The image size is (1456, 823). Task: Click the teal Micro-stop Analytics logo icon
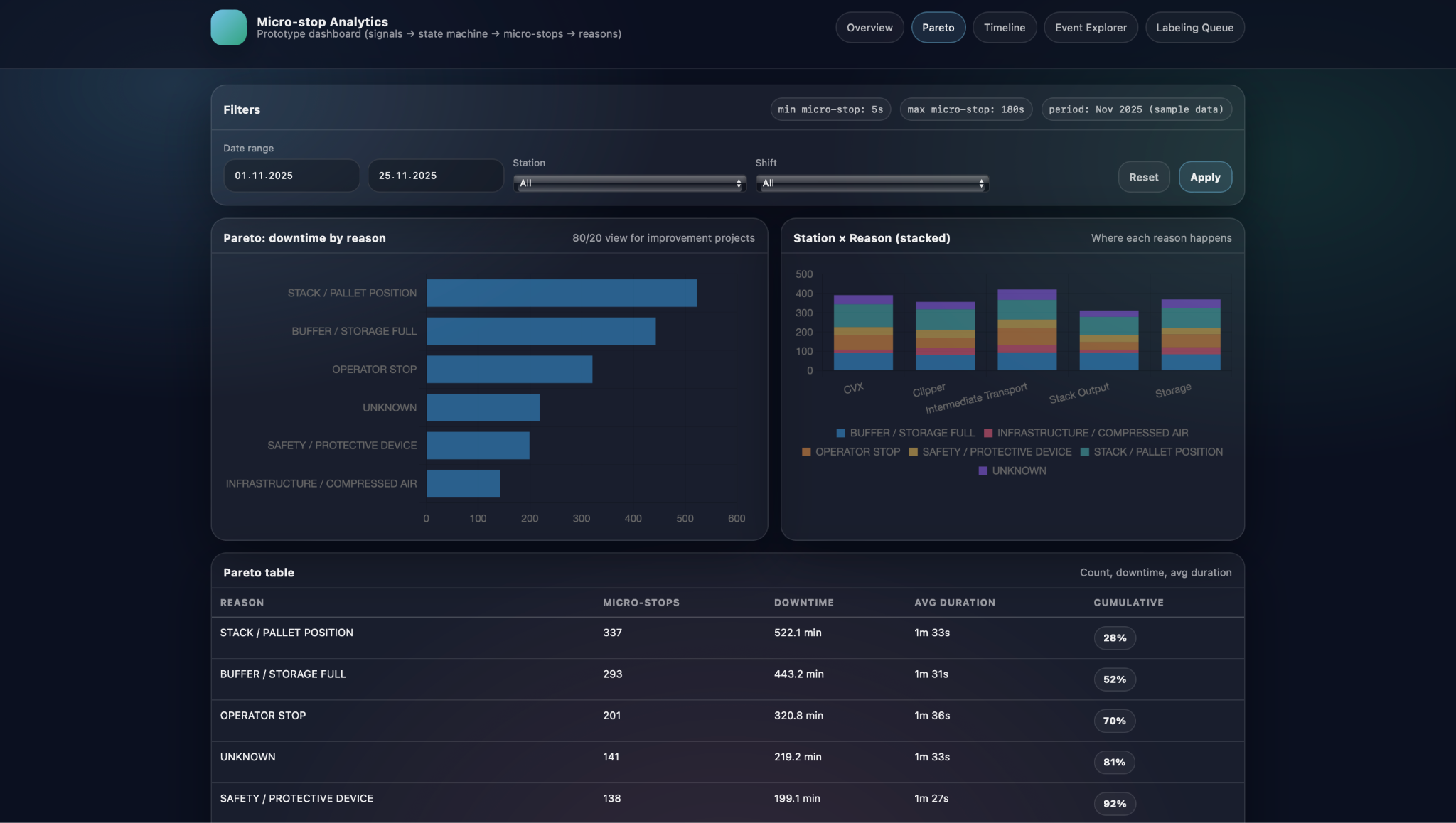[228, 28]
